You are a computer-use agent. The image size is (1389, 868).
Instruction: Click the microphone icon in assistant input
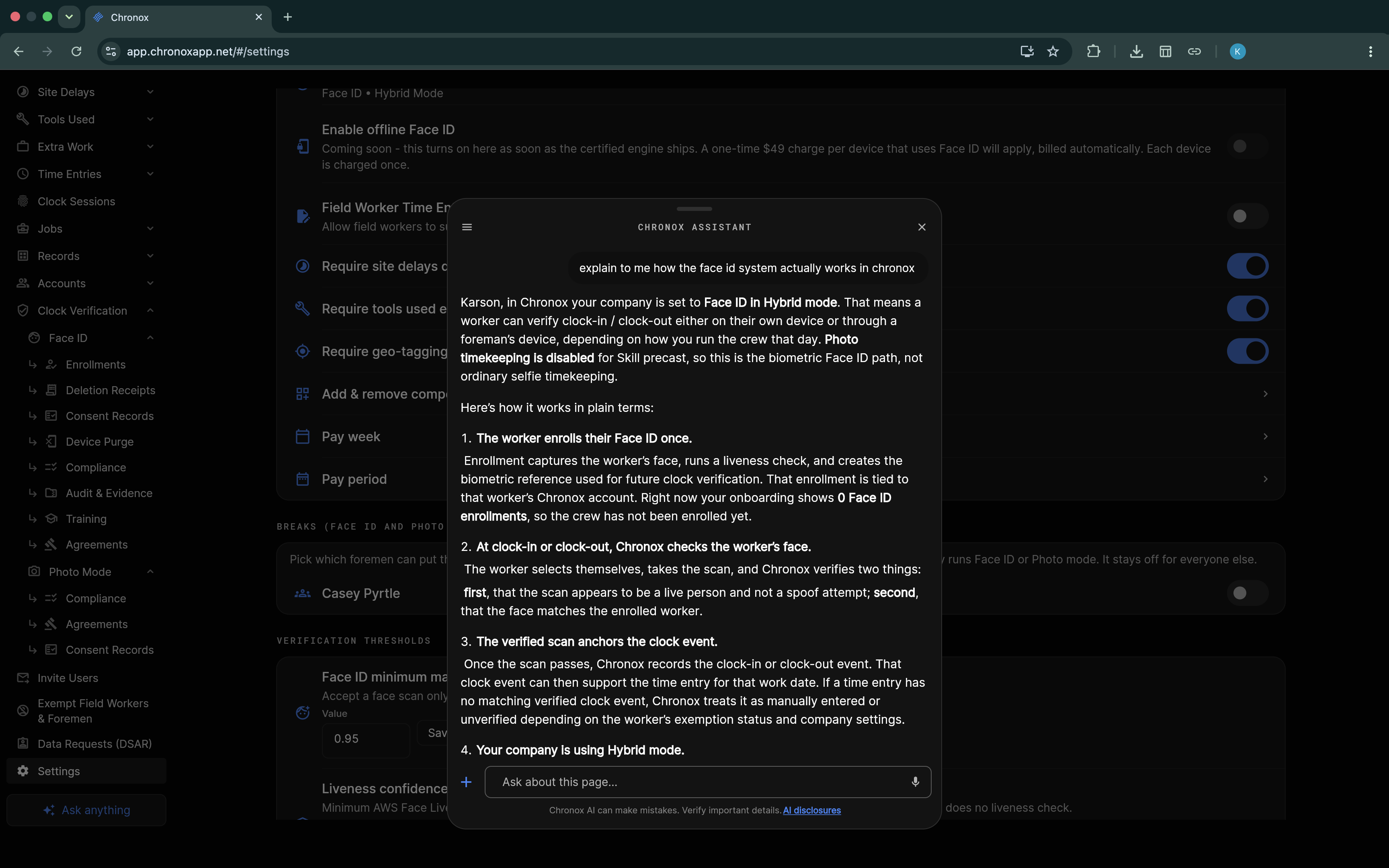(x=915, y=782)
